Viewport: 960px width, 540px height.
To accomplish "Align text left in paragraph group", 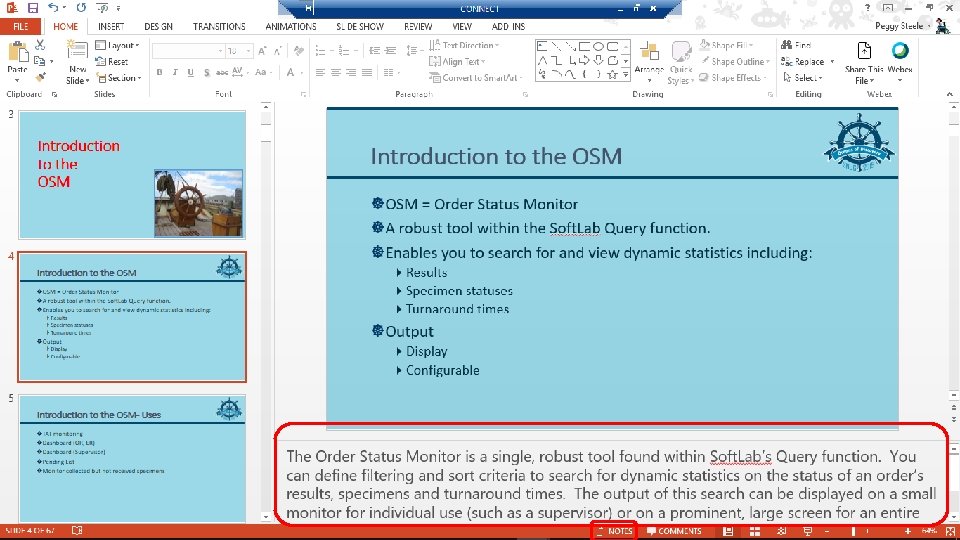I will 320,72.
